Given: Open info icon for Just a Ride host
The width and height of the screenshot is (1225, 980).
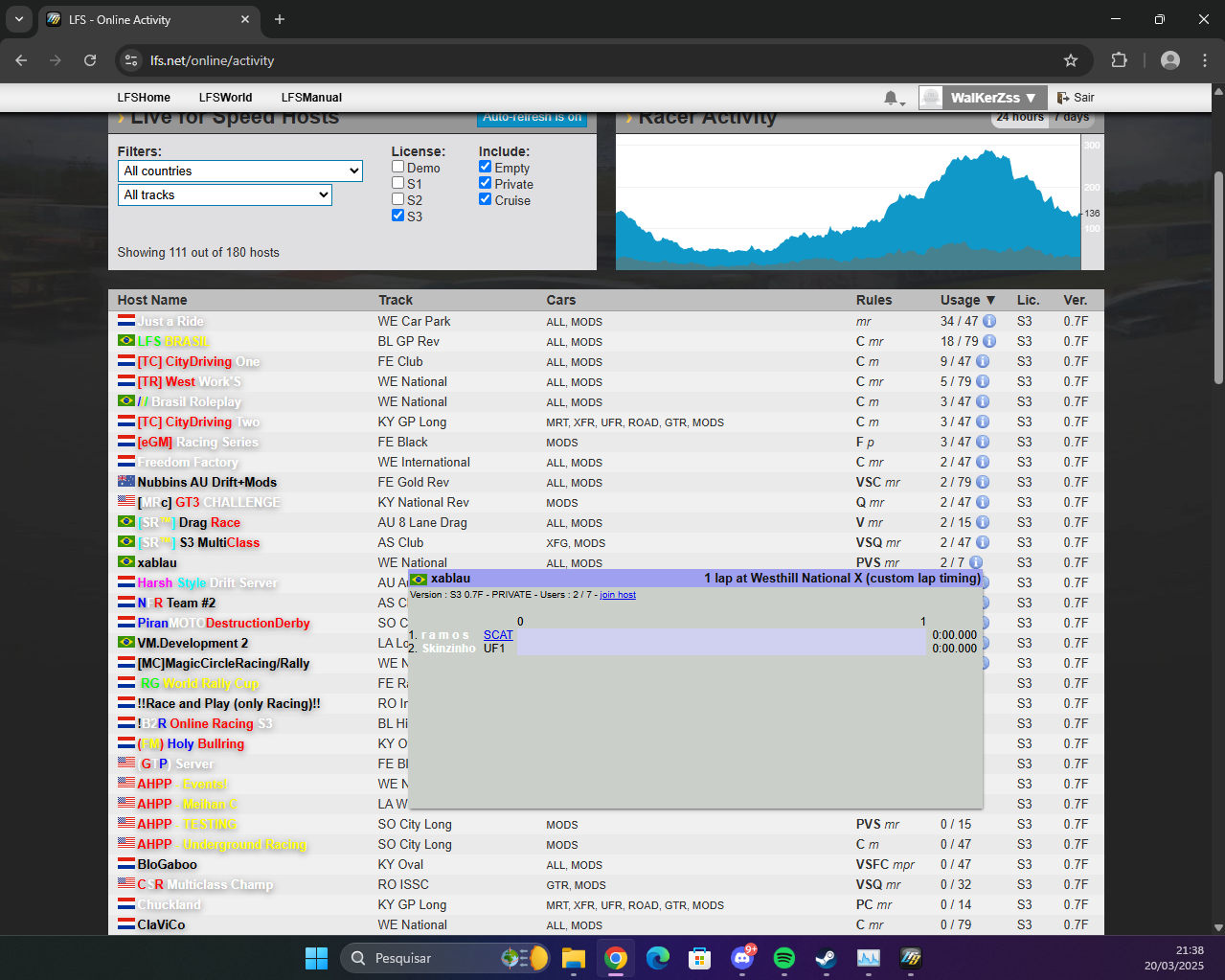Looking at the screenshot, I should click(989, 322).
